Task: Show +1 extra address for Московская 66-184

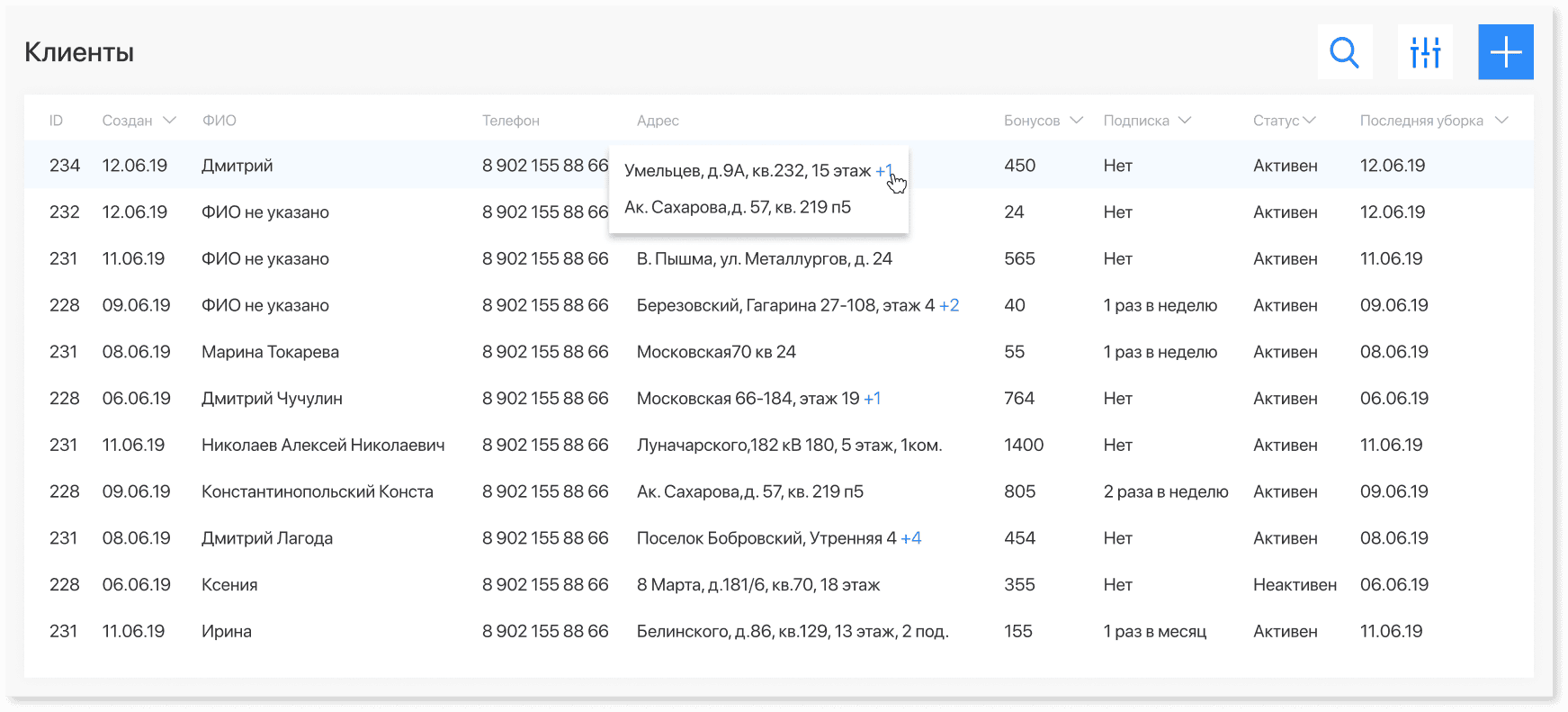Action: 872,399
